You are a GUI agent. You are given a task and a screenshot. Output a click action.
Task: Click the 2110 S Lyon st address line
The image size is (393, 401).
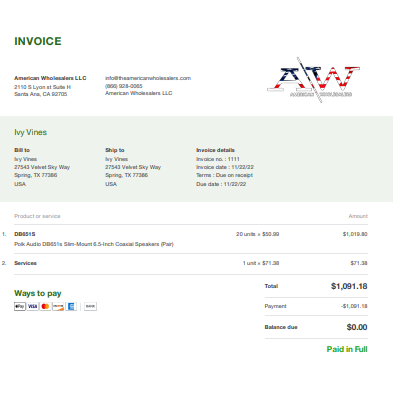coord(42,87)
